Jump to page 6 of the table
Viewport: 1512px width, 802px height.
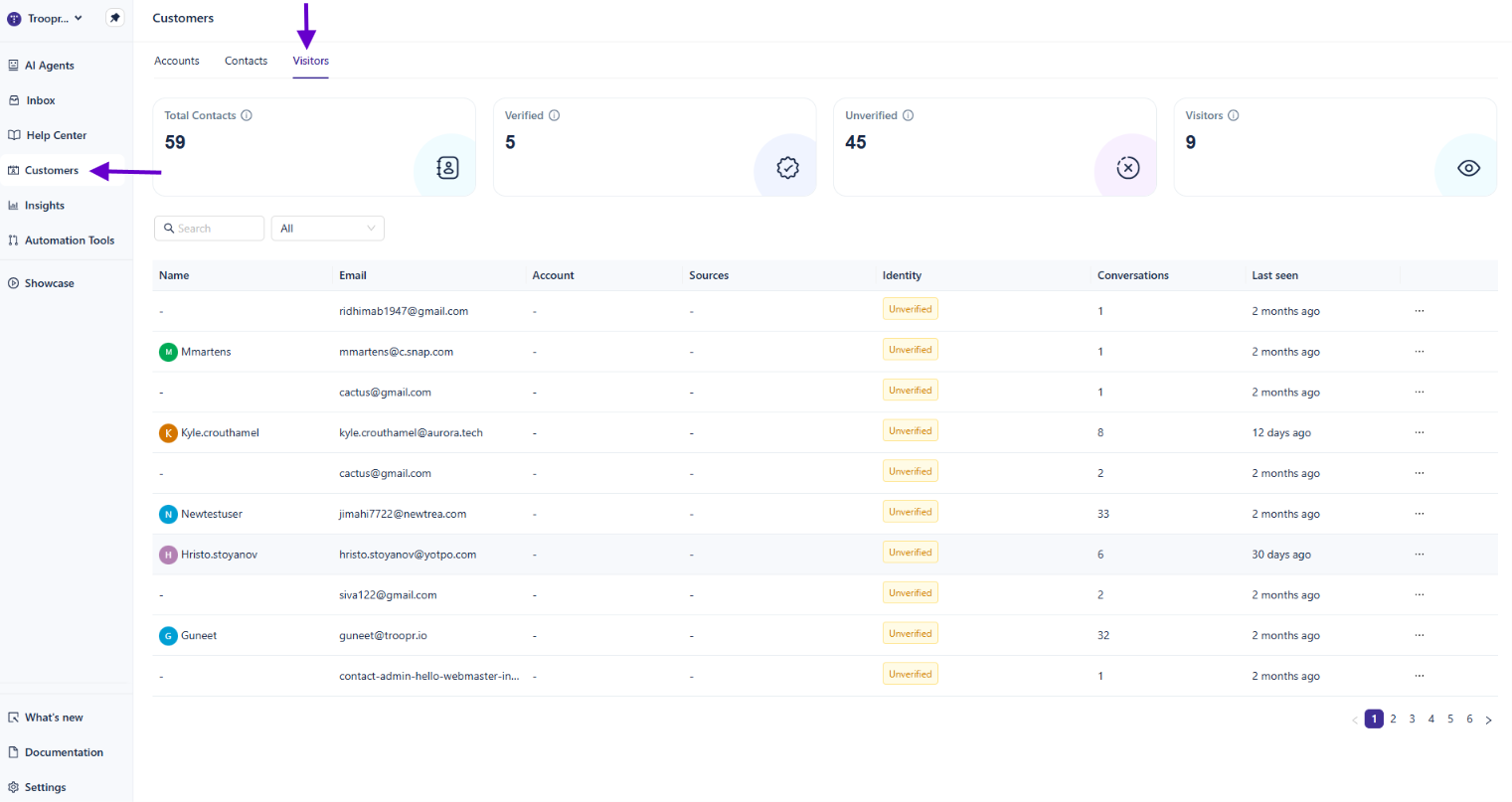(1469, 719)
